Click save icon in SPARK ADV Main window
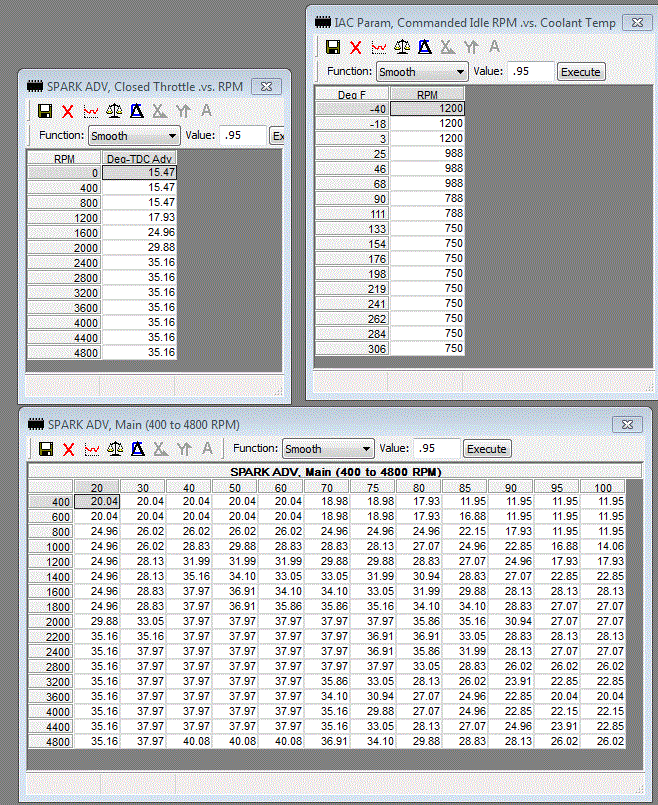The width and height of the screenshot is (658, 805). pos(45,449)
